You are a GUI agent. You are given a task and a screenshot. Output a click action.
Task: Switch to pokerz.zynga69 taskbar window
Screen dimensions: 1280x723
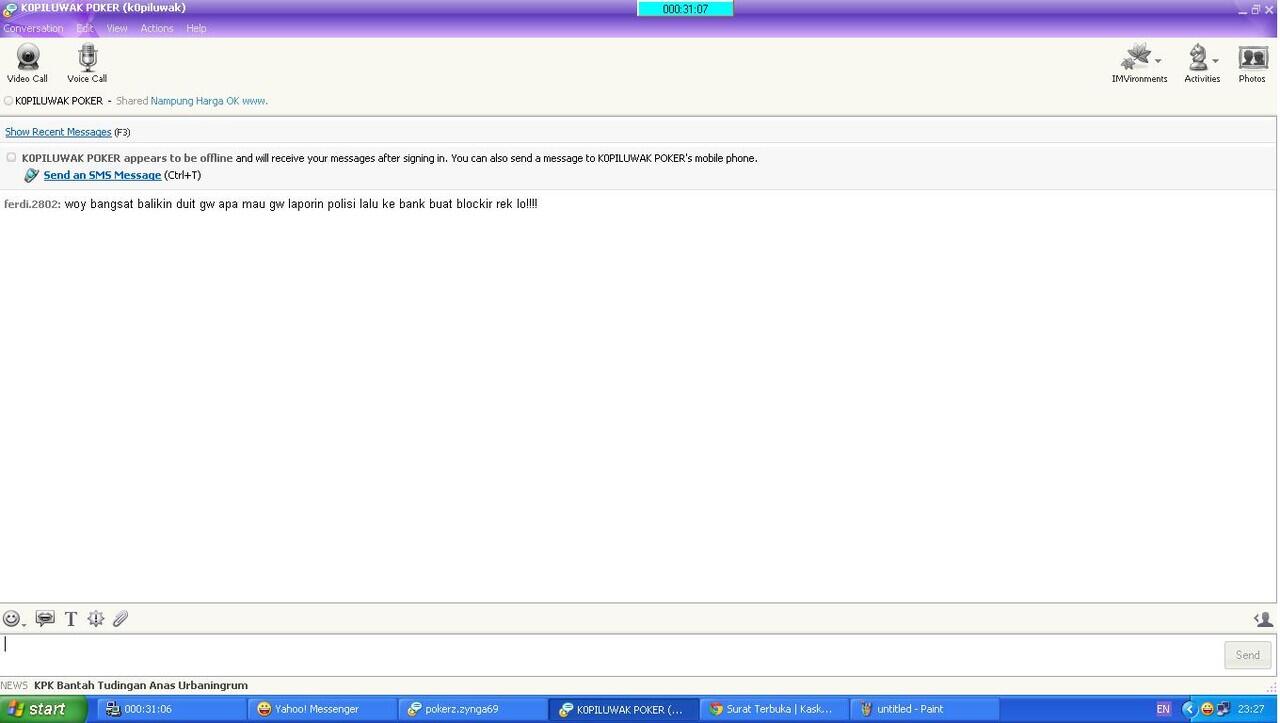(x=472, y=709)
